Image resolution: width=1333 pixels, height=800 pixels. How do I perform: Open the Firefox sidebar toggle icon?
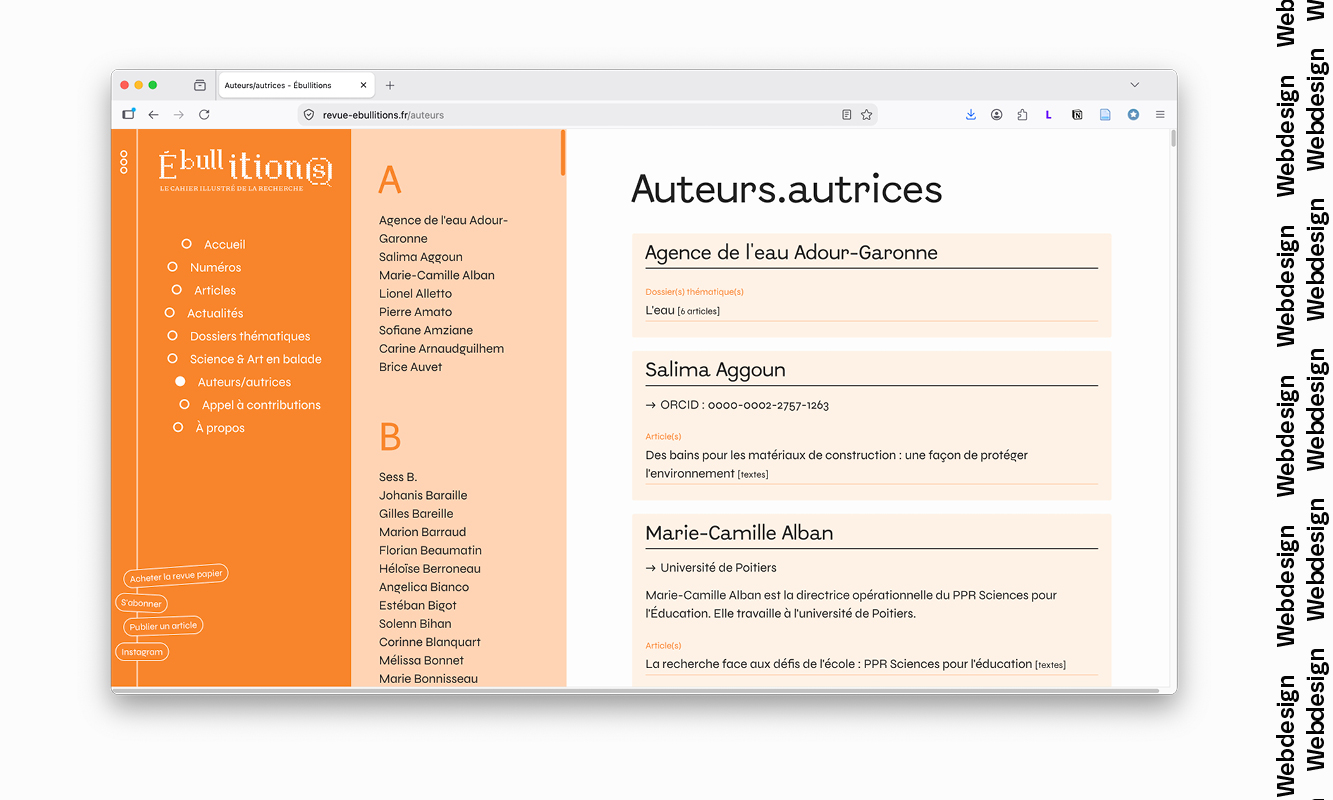(129, 114)
